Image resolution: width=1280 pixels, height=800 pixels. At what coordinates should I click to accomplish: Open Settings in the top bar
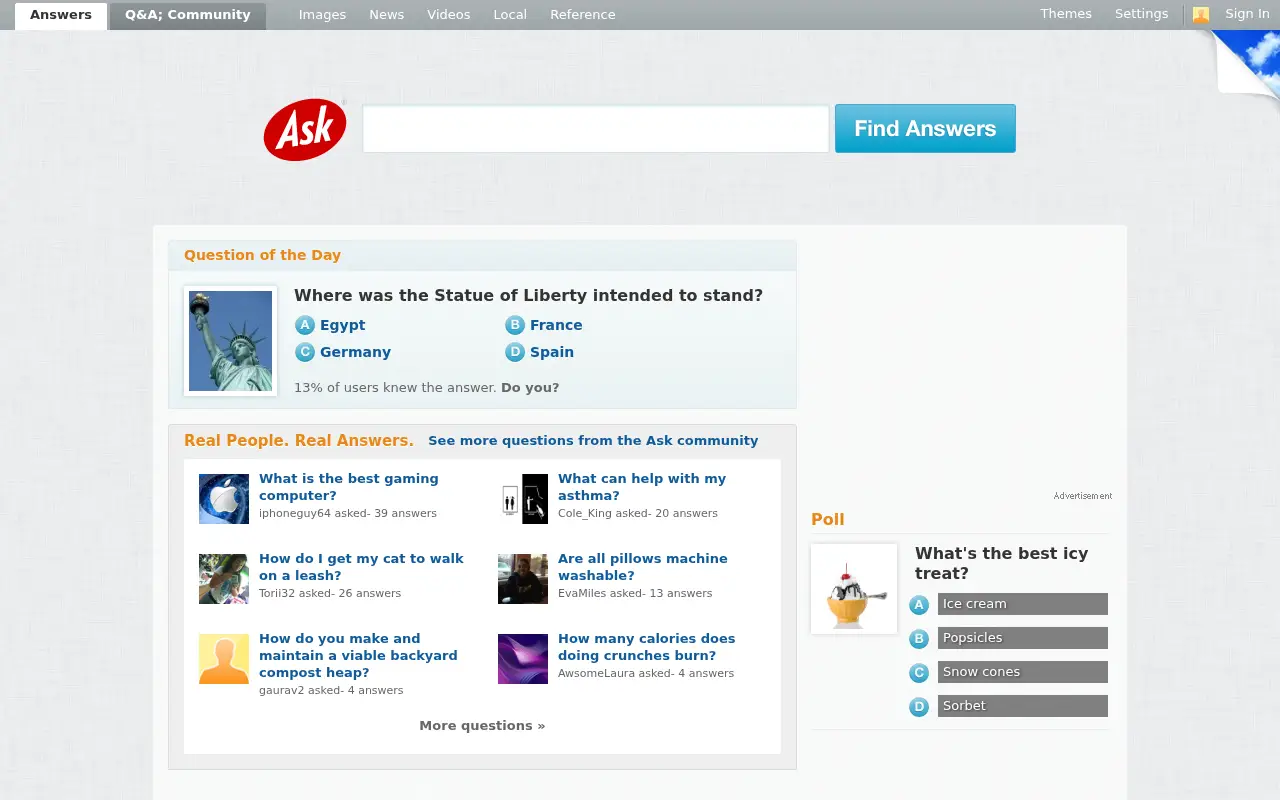[1141, 14]
